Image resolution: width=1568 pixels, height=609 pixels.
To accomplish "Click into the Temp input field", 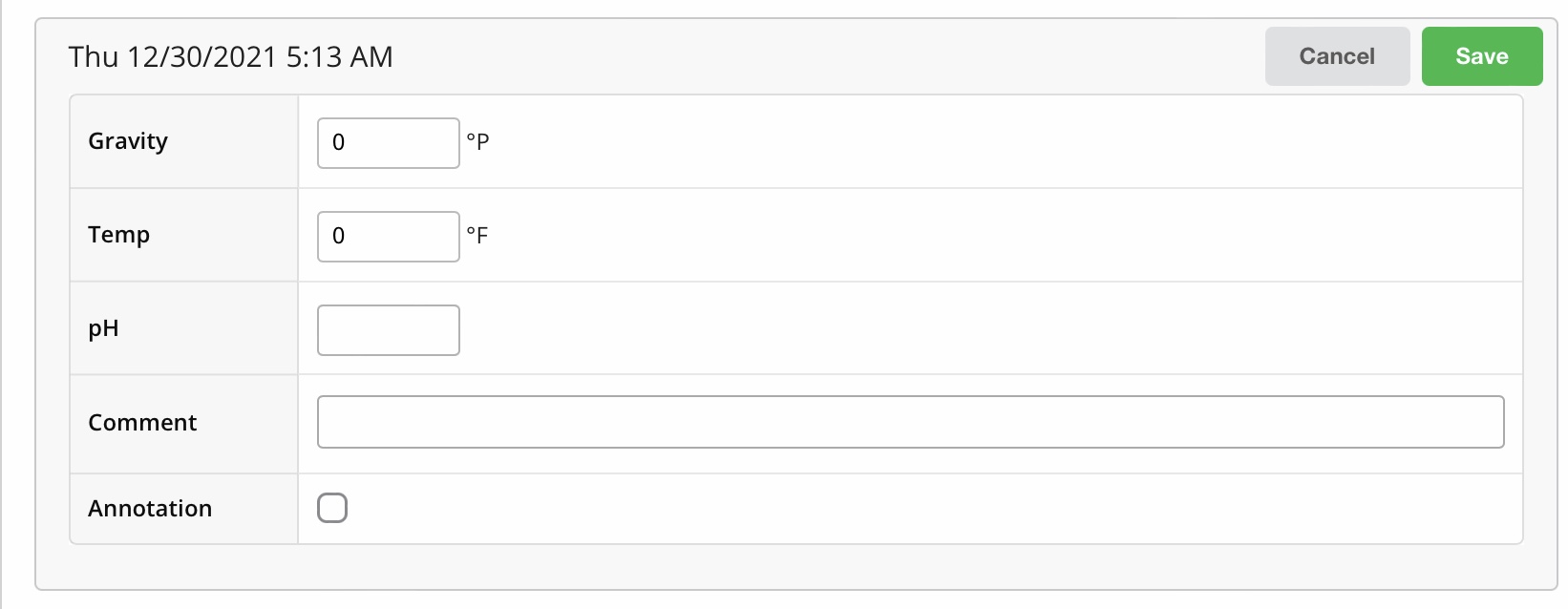I will (388, 237).
